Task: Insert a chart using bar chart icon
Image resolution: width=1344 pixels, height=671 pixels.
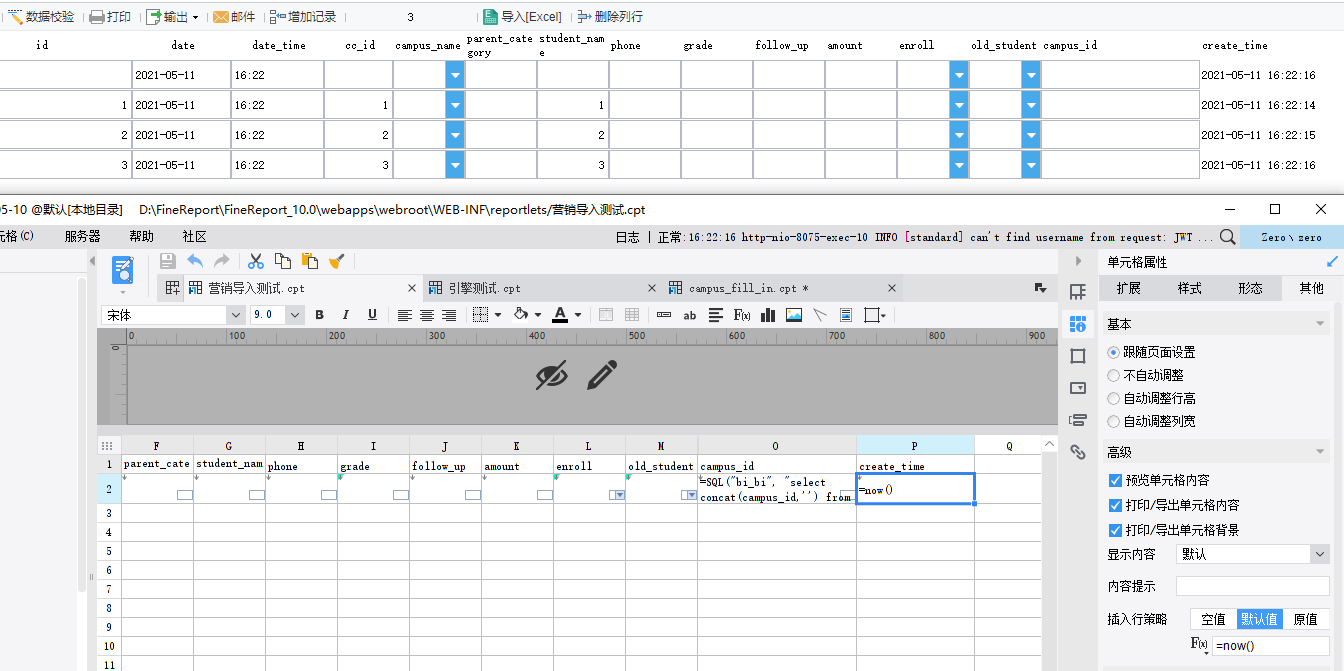Action: (768, 314)
